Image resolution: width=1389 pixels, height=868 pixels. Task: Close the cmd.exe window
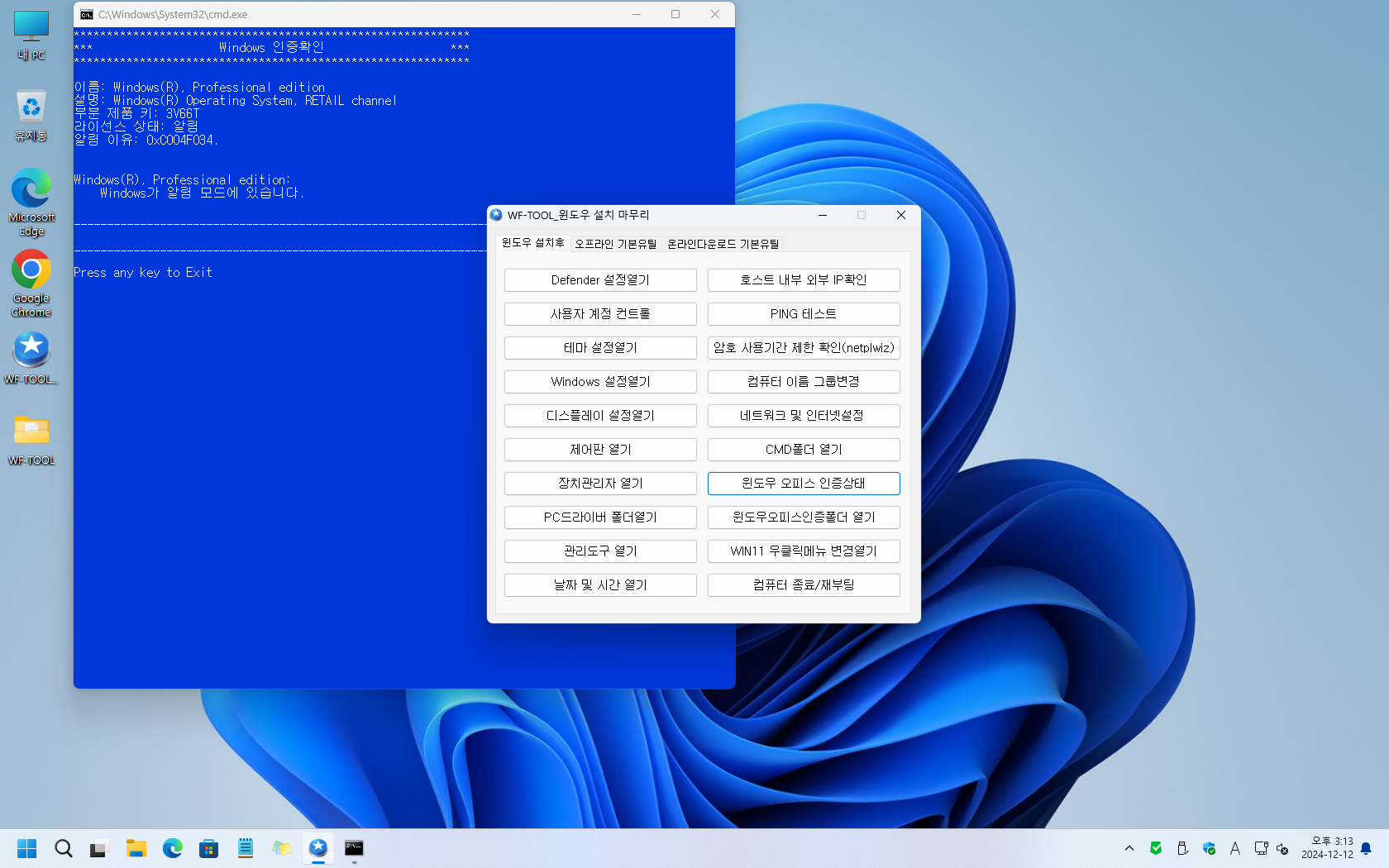pyautogui.click(x=715, y=14)
